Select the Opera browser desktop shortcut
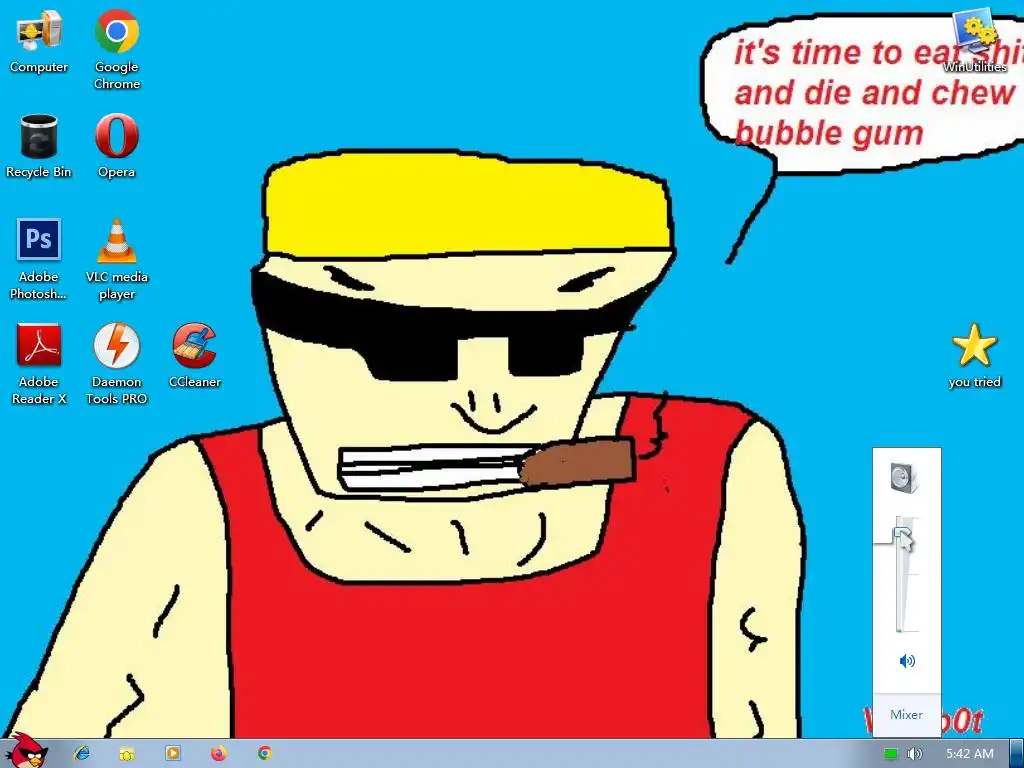 (116, 146)
